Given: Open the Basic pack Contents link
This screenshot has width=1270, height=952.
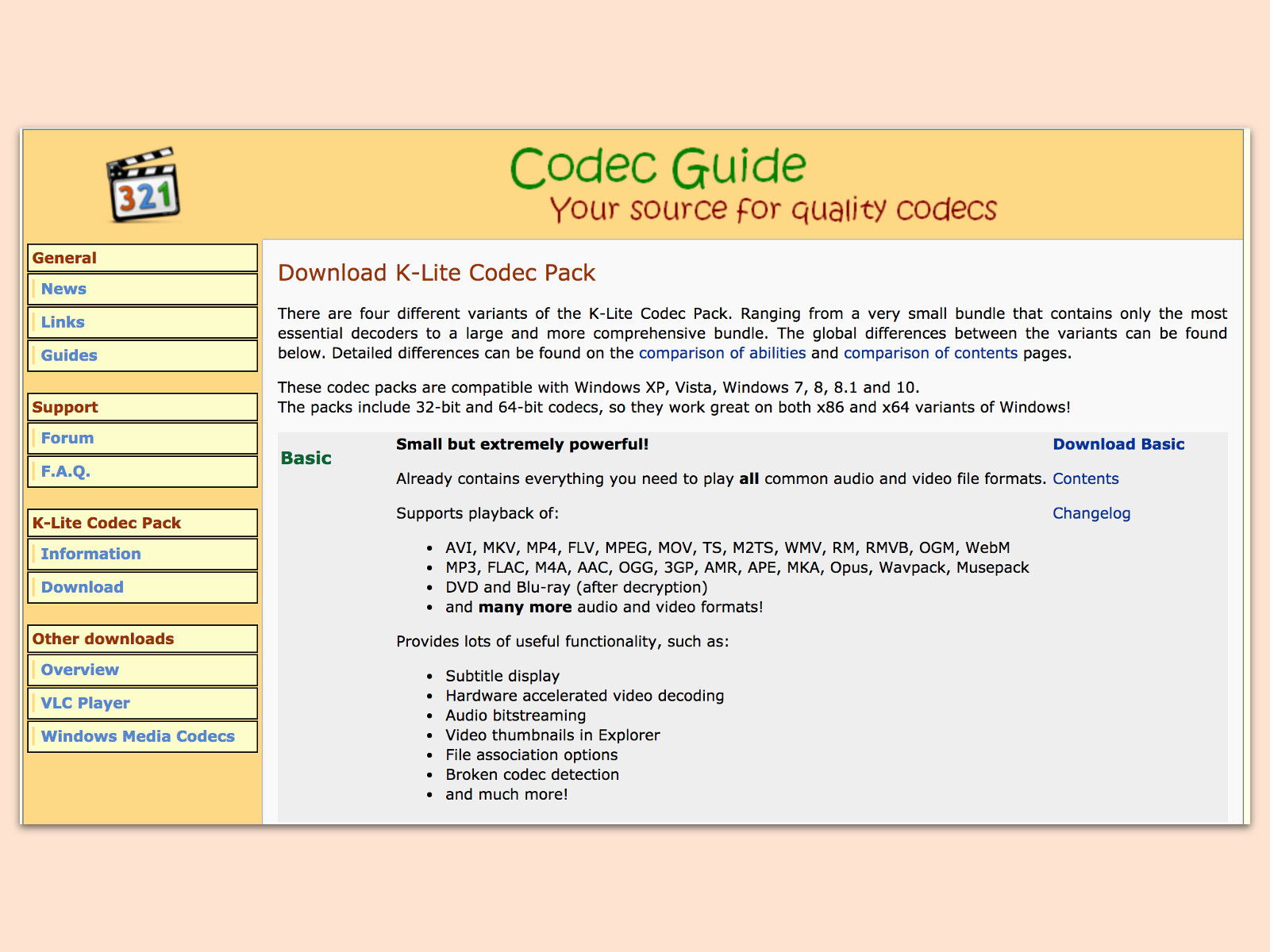Looking at the screenshot, I should pyautogui.click(x=1086, y=478).
